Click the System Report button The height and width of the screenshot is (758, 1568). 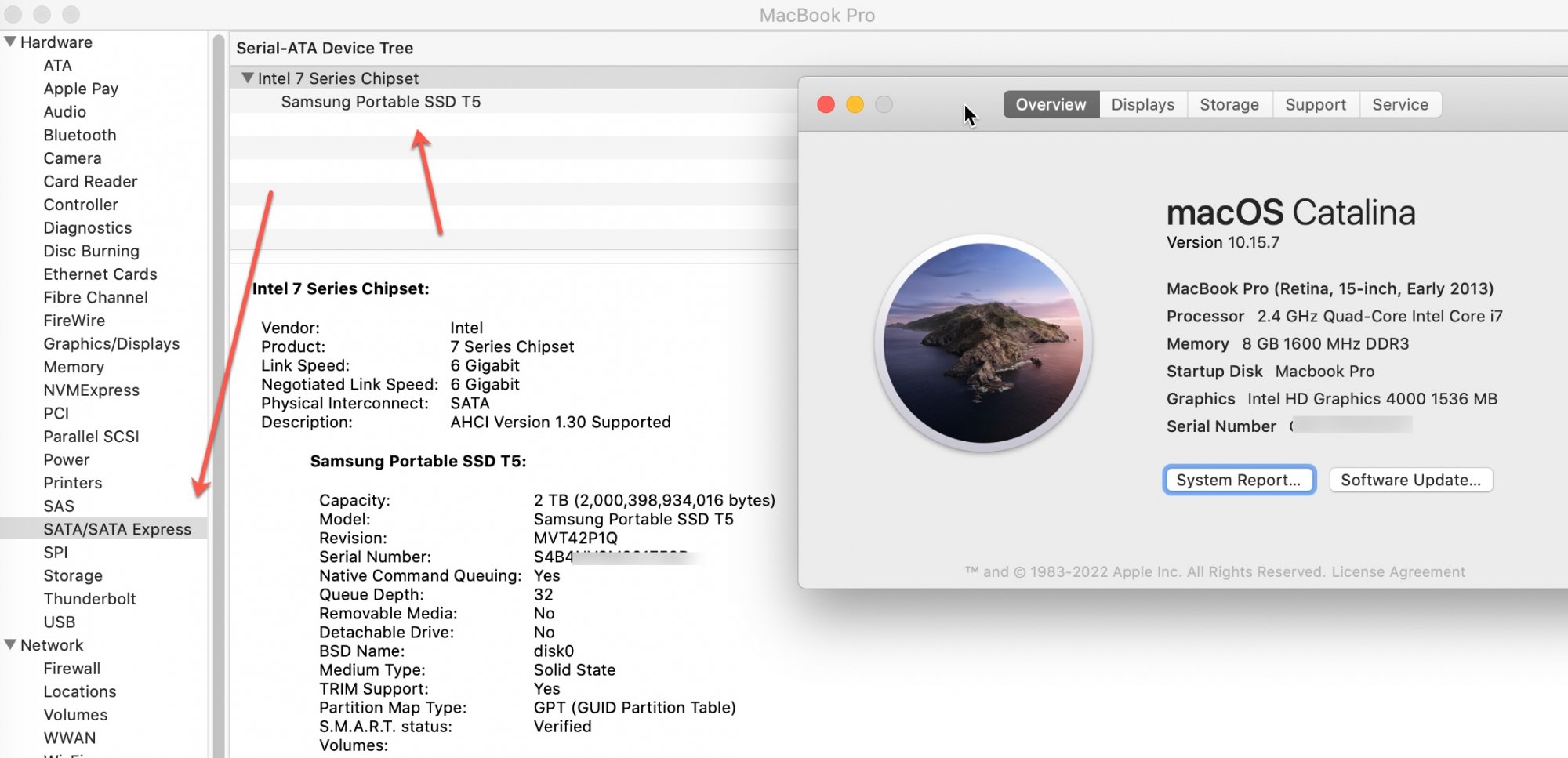[1239, 480]
